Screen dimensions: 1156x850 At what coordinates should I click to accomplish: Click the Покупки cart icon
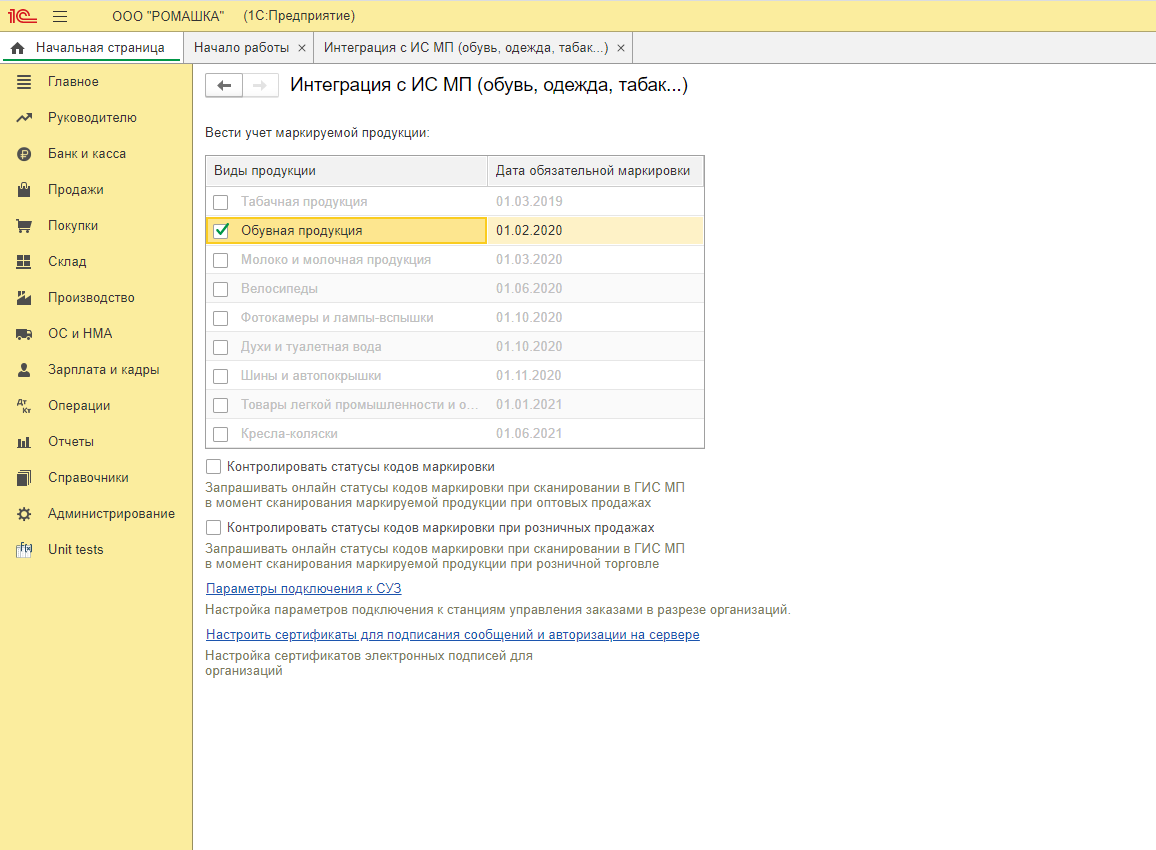[x=24, y=226]
